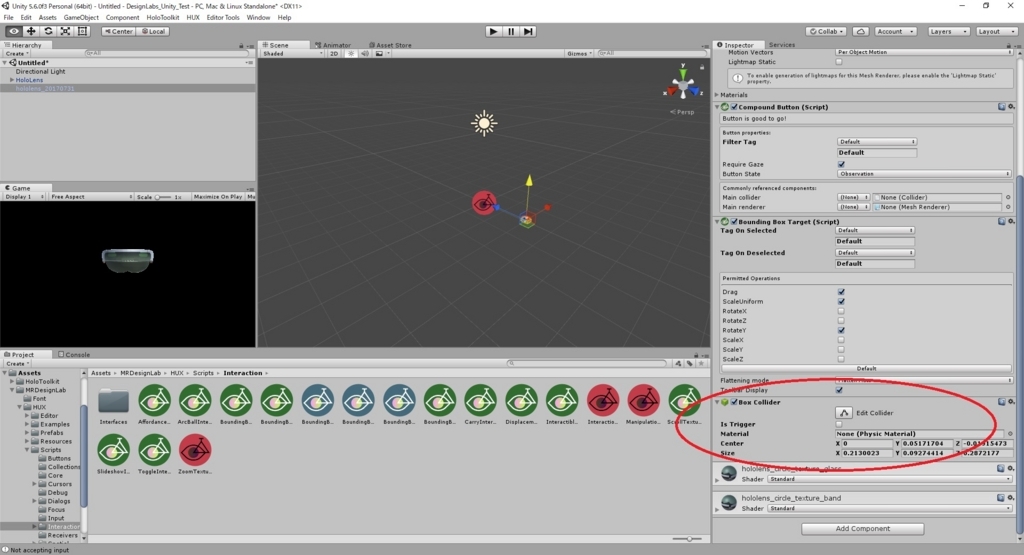Select the Manipulatio script asset
The image size is (1024, 555).
click(x=643, y=405)
